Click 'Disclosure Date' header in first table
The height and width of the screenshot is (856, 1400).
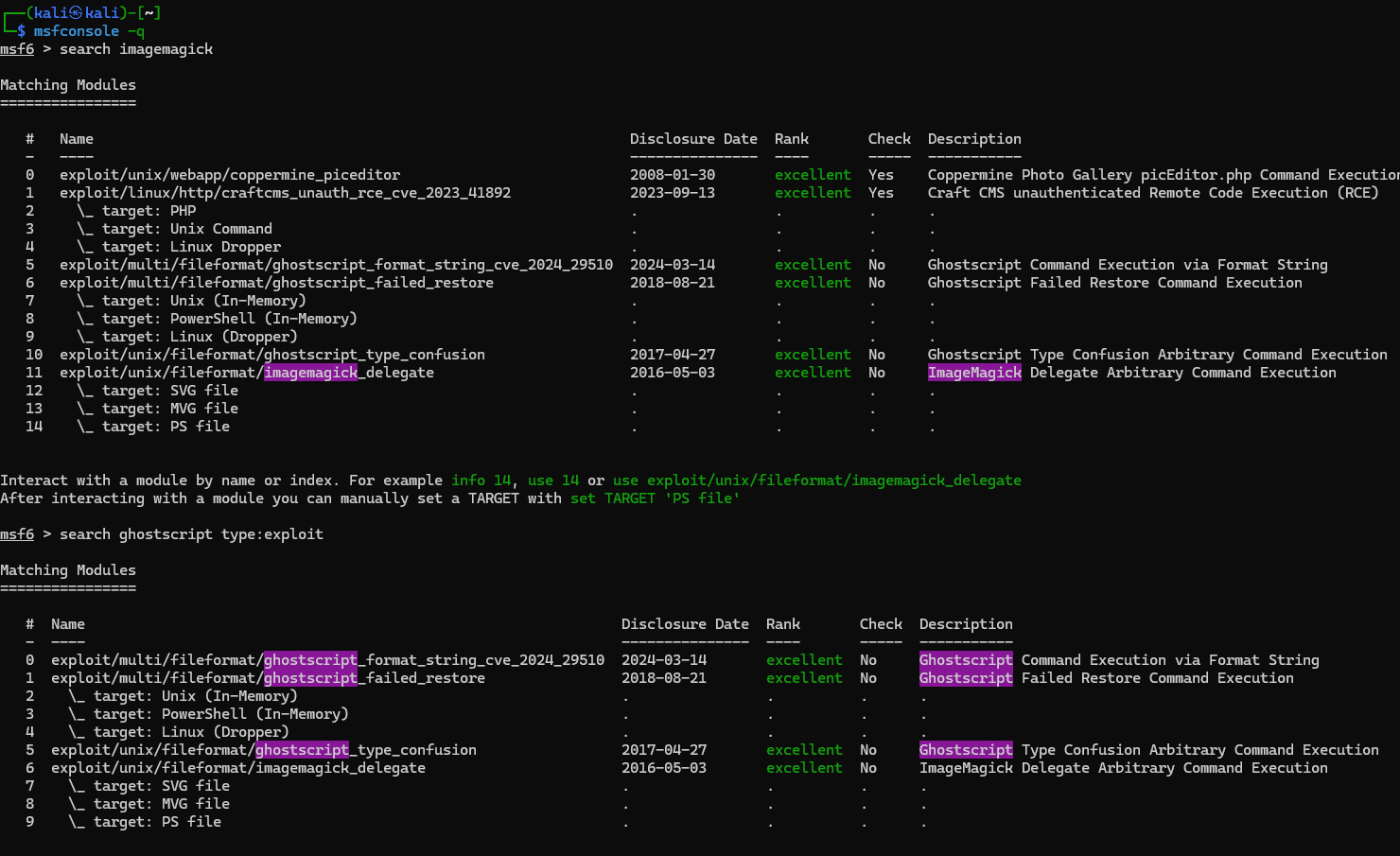click(x=693, y=139)
